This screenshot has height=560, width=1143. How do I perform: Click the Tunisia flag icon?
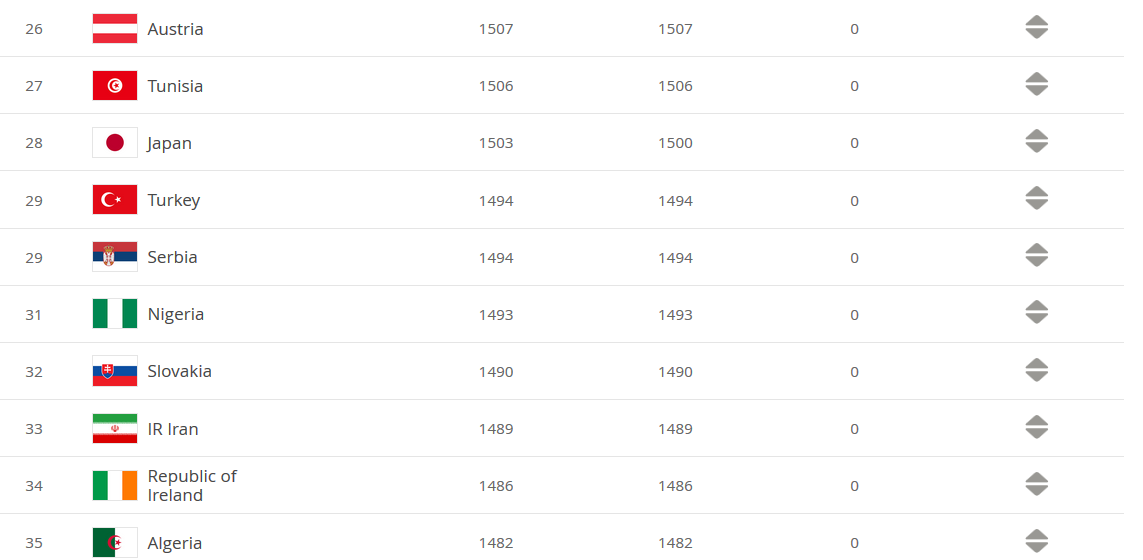(115, 86)
